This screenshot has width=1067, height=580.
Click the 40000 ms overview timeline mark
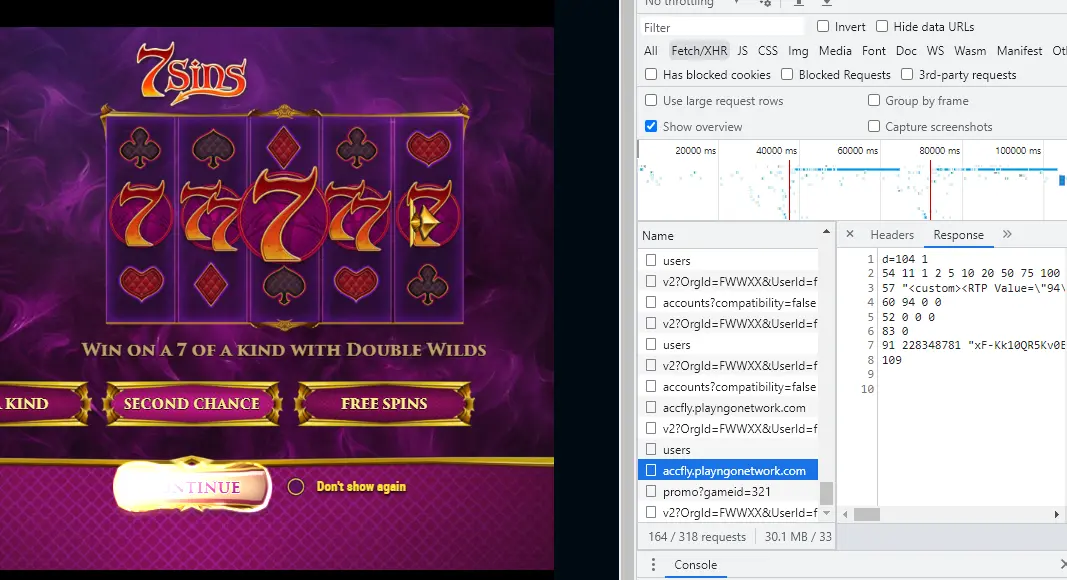[776, 150]
